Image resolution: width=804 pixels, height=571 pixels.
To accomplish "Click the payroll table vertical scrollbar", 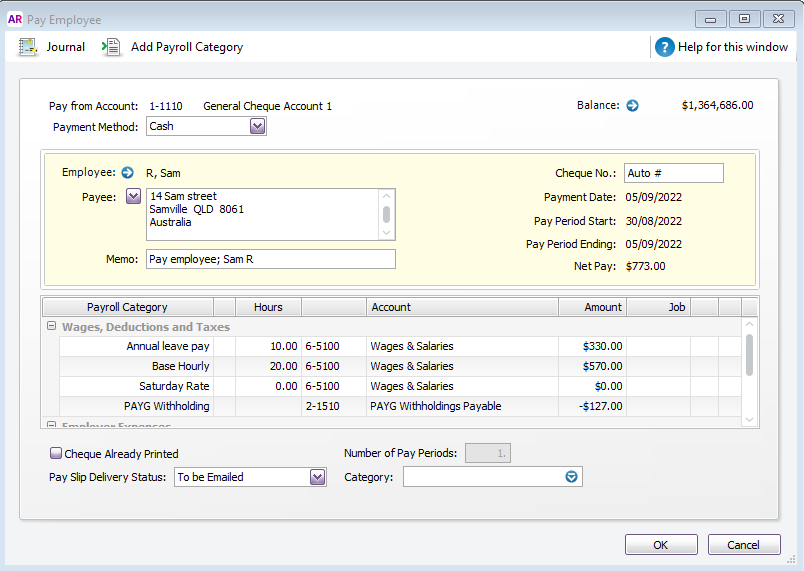I will (749, 355).
